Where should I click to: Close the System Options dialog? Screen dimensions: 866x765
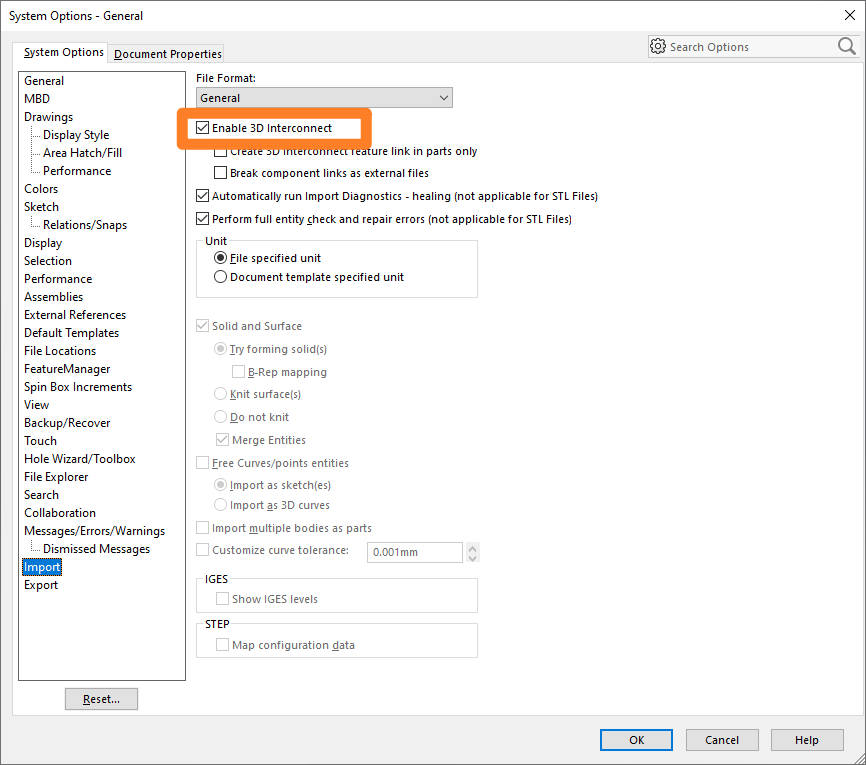pos(849,15)
